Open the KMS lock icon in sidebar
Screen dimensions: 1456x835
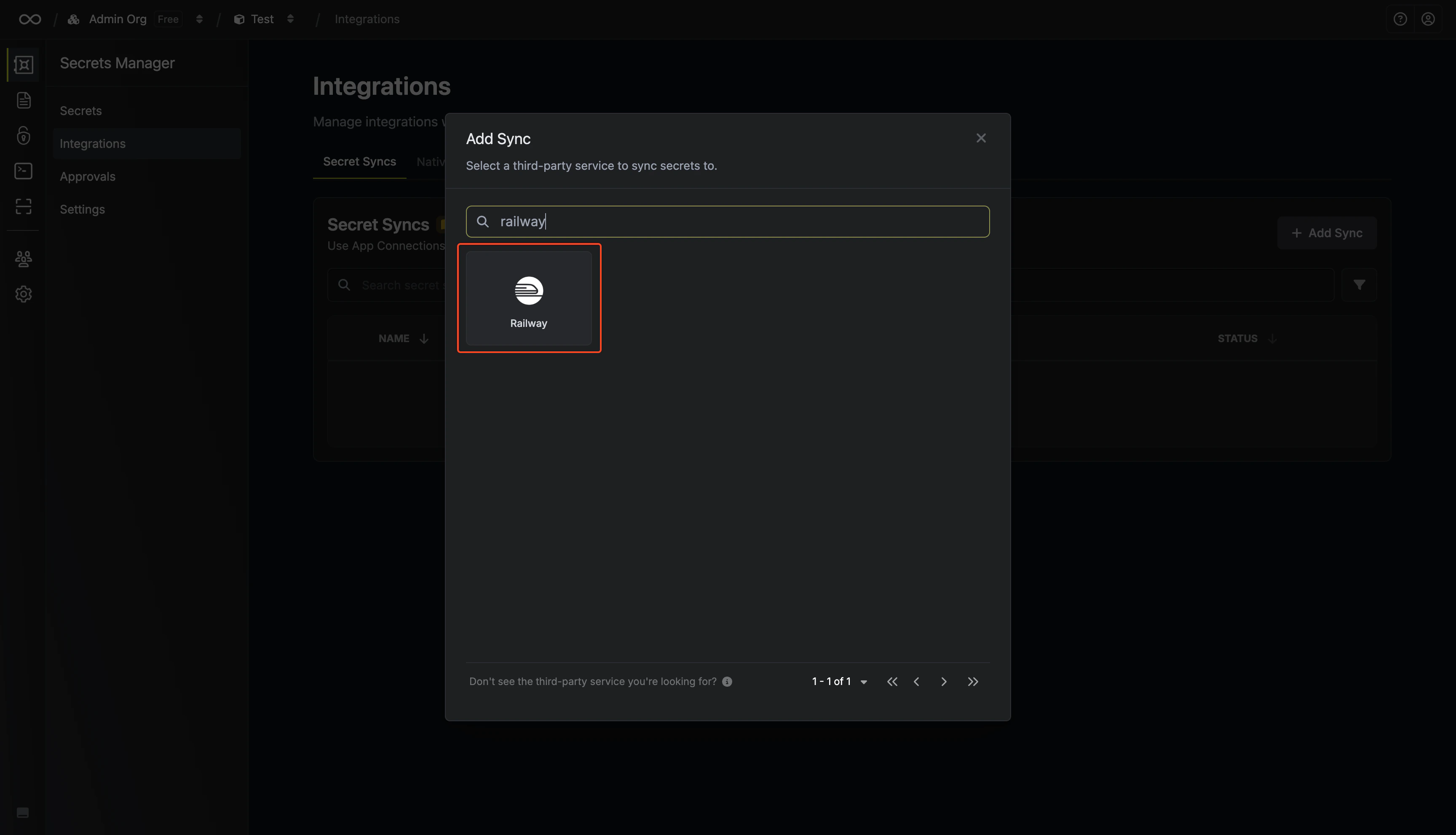[x=24, y=135]
